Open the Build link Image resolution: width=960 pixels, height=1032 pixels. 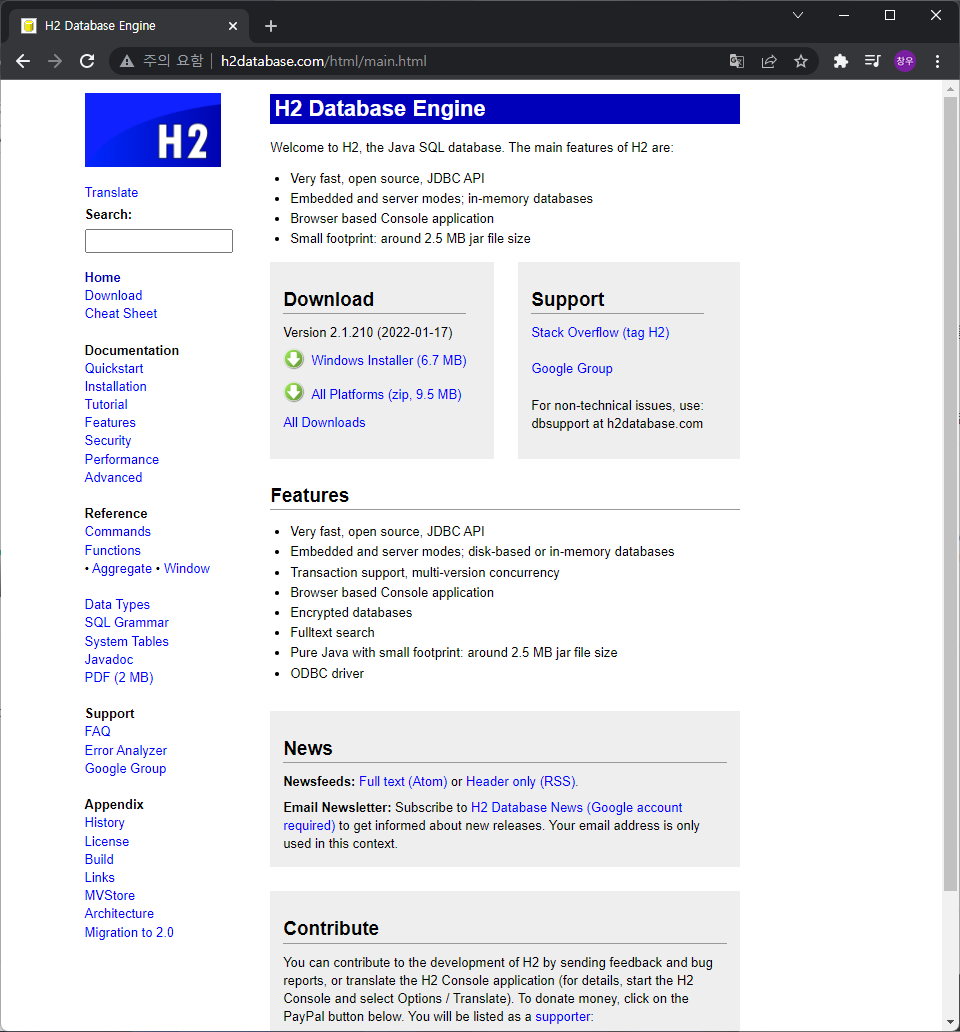[99, 859]
